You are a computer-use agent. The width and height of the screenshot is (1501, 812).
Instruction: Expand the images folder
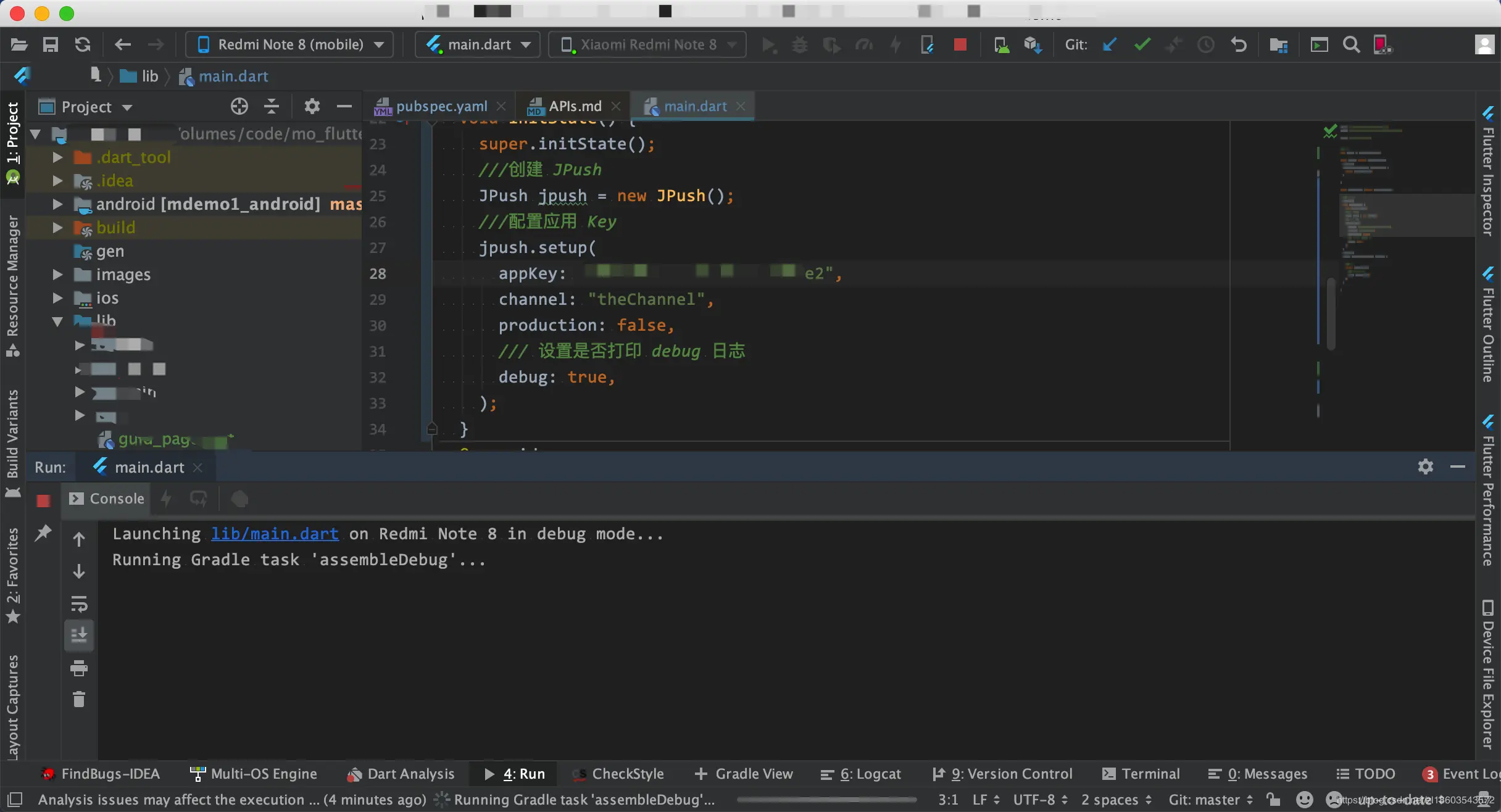point(57,275)
